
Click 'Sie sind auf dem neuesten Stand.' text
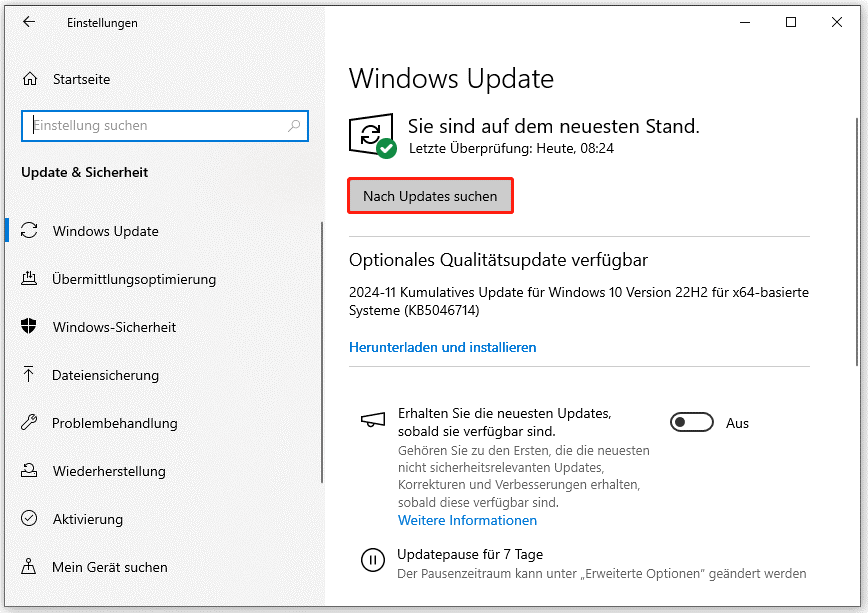(x=554, y=126)
